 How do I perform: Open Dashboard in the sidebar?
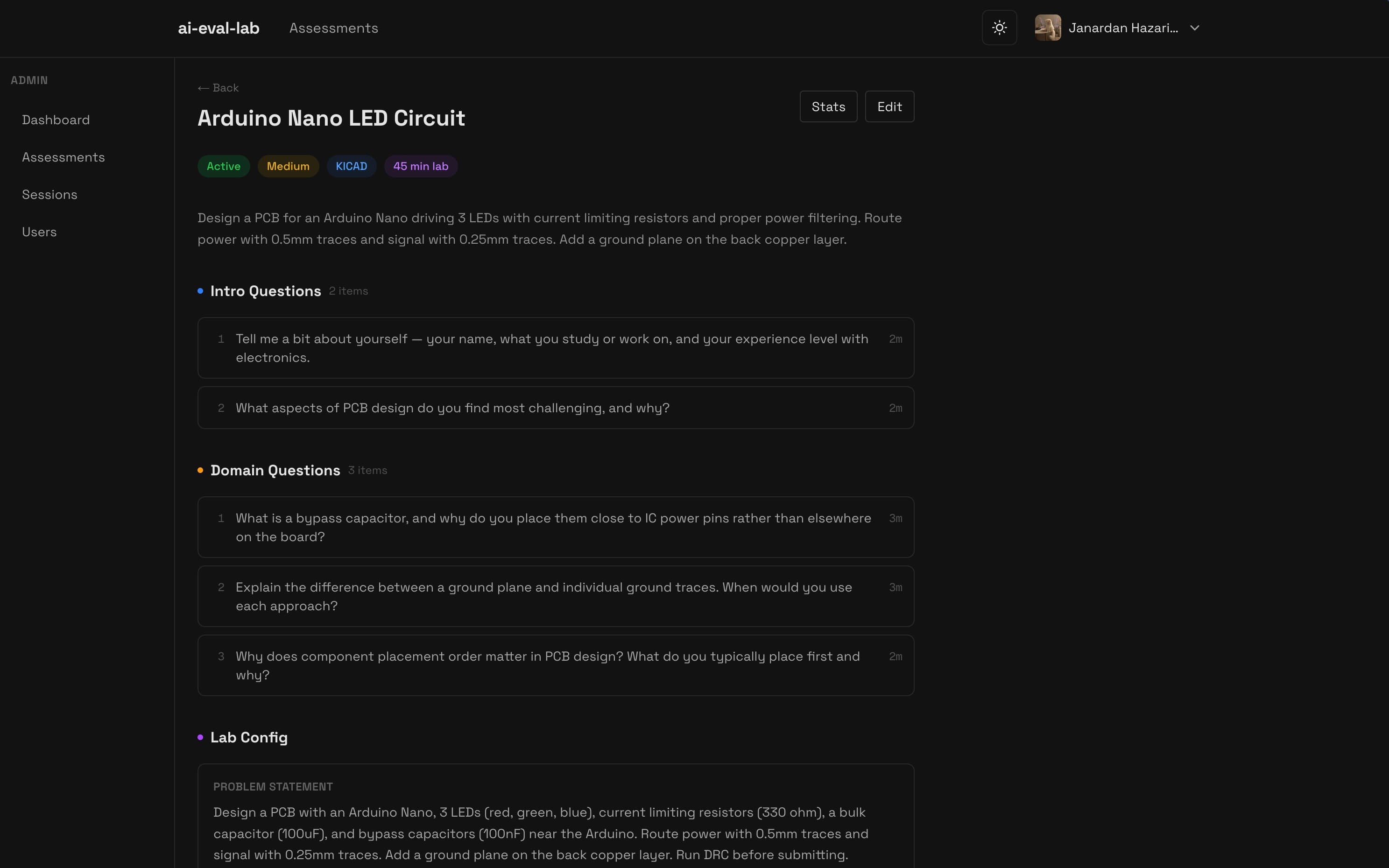(x=56, y=120)
